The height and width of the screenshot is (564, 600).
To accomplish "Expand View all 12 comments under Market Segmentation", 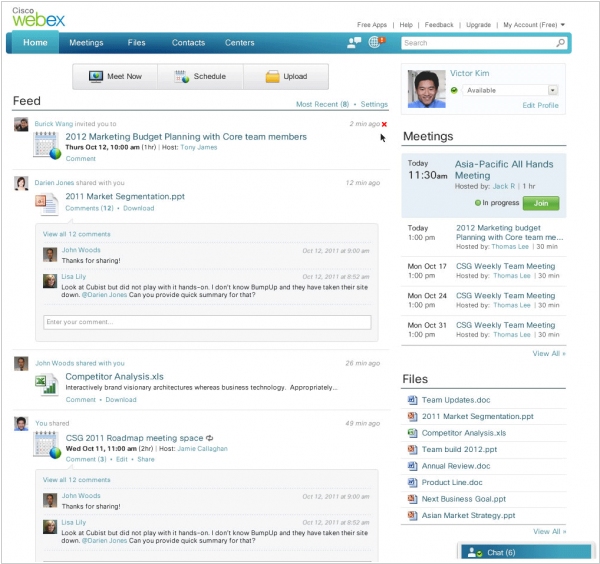I will point(77,234).
